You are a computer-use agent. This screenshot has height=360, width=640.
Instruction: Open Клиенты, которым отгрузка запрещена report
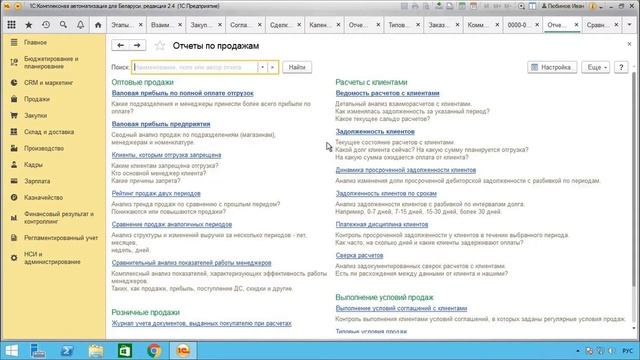click(166, 155)
